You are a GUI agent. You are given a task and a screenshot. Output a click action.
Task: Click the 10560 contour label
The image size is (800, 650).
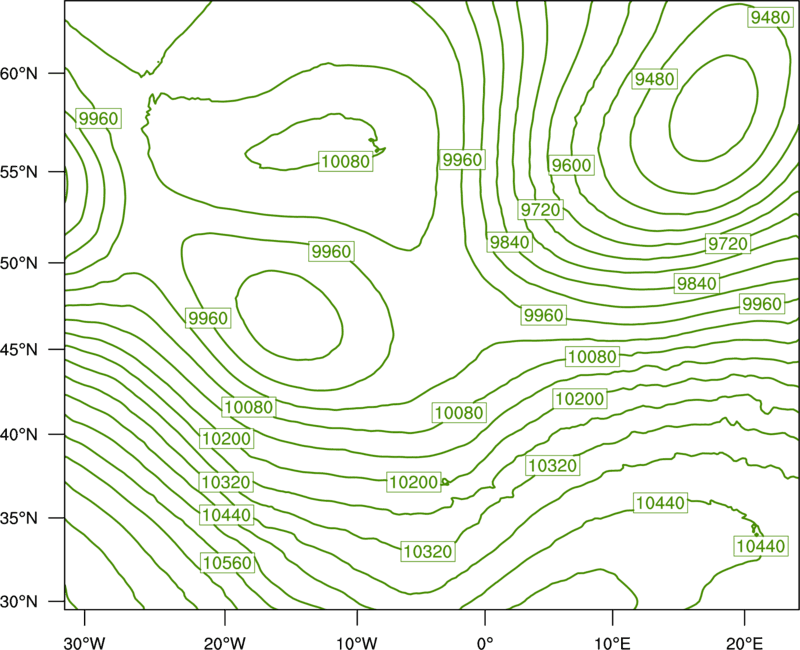point(228,563)
